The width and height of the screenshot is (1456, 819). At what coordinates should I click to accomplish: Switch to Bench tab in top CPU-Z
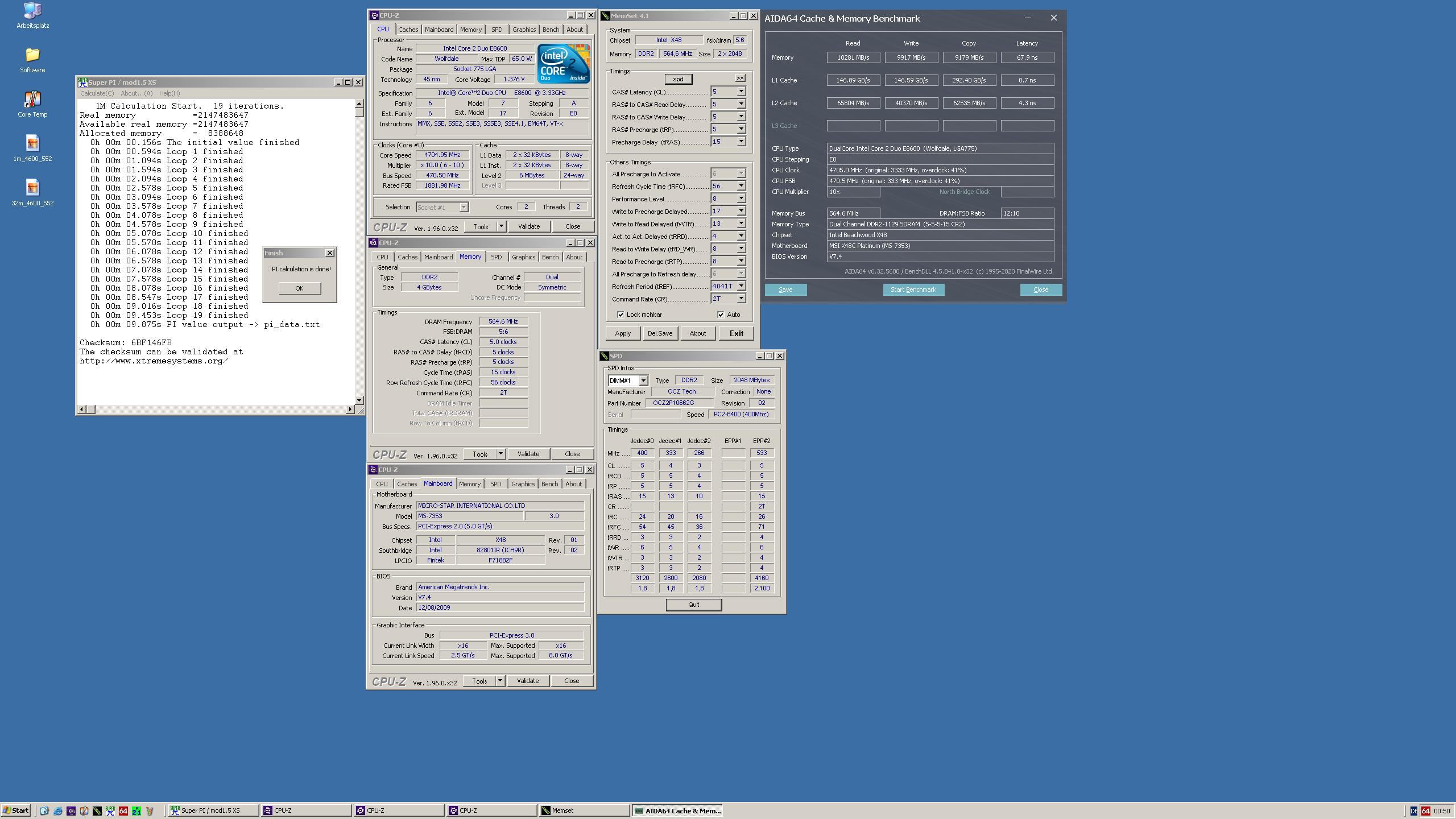coord(551,30)
